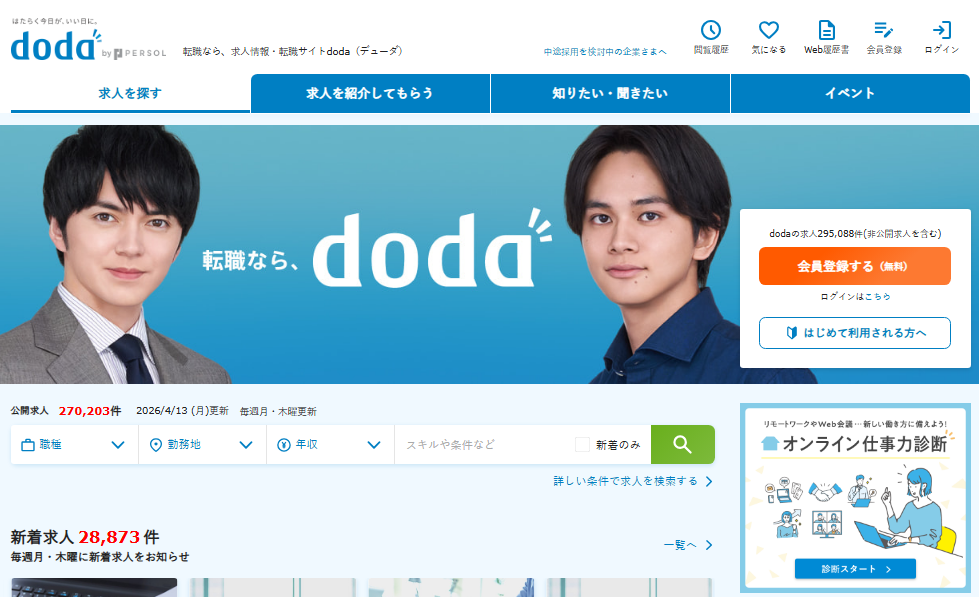Select the 職種 briefcase icon

pos(27,445)
